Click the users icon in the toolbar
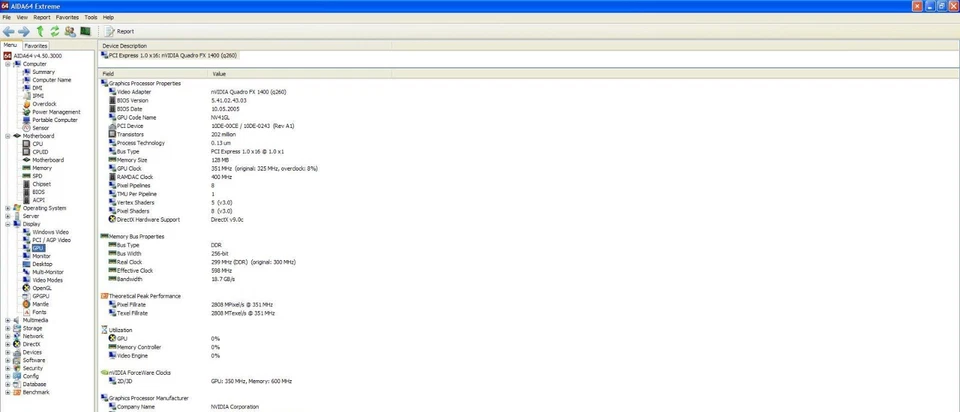 pos(70,31)
